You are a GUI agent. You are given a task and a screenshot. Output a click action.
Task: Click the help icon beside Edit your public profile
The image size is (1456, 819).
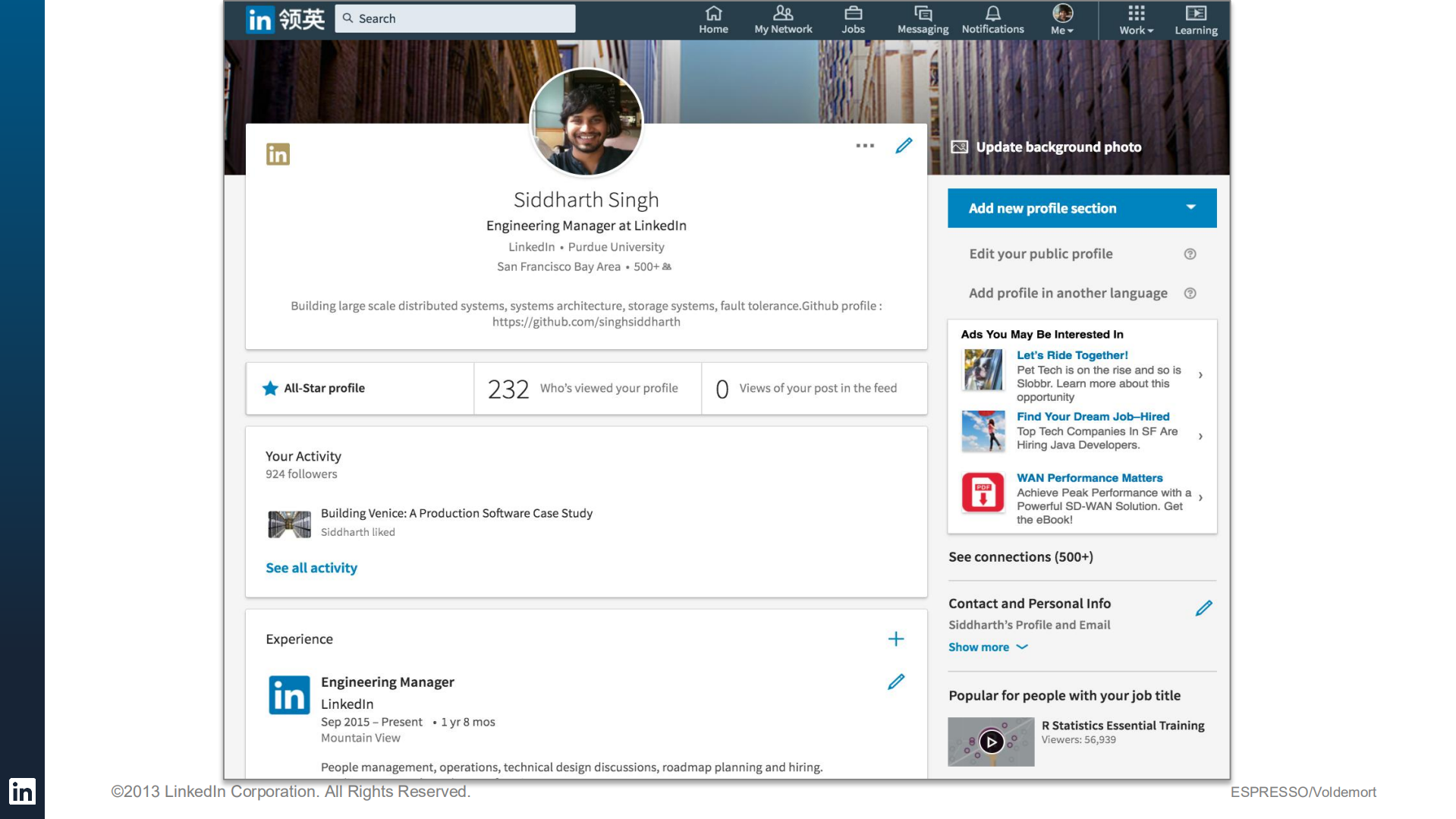[x=1190, y=254]
